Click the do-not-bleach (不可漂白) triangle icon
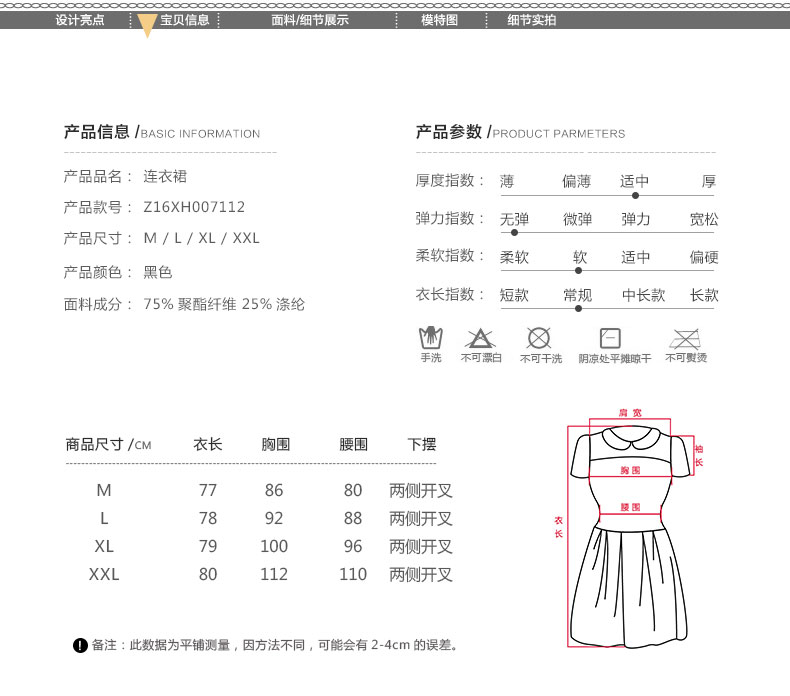The width and height of the screenshot is (790, 696). 480,338
